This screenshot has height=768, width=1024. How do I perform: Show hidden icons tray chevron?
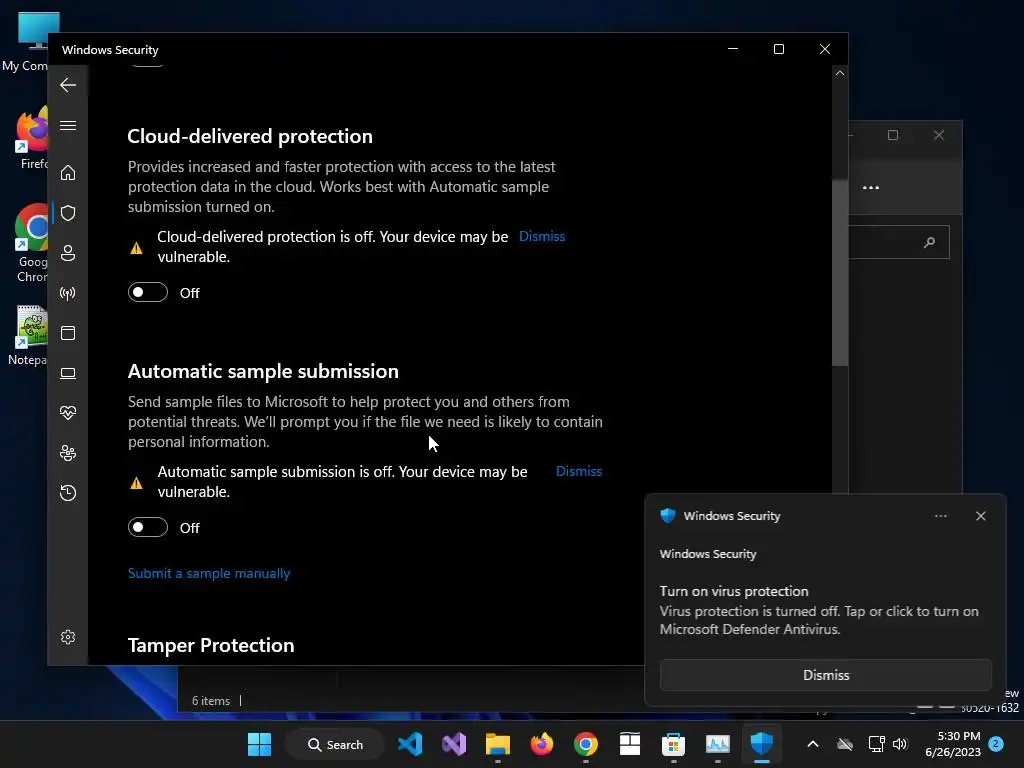click(812, 744)
